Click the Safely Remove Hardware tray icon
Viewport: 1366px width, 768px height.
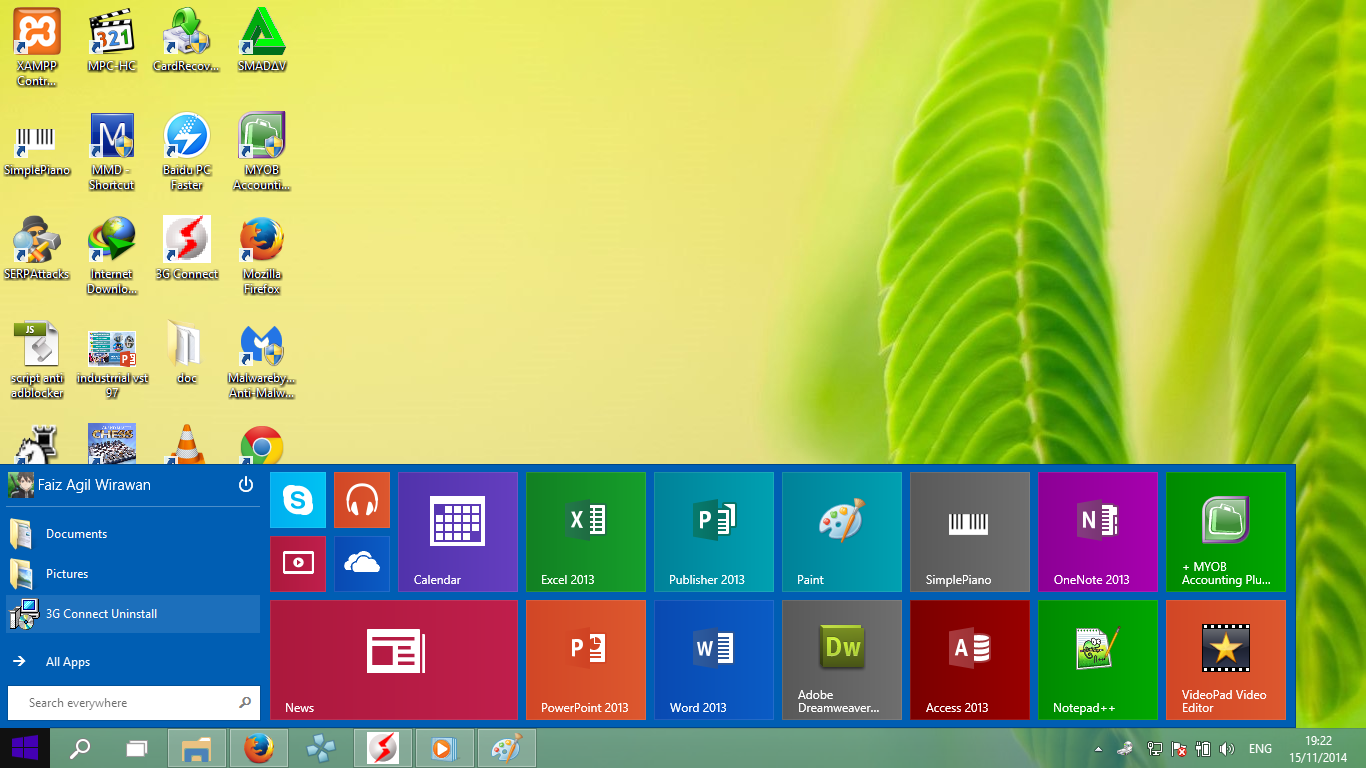[x=1126, y=748]
